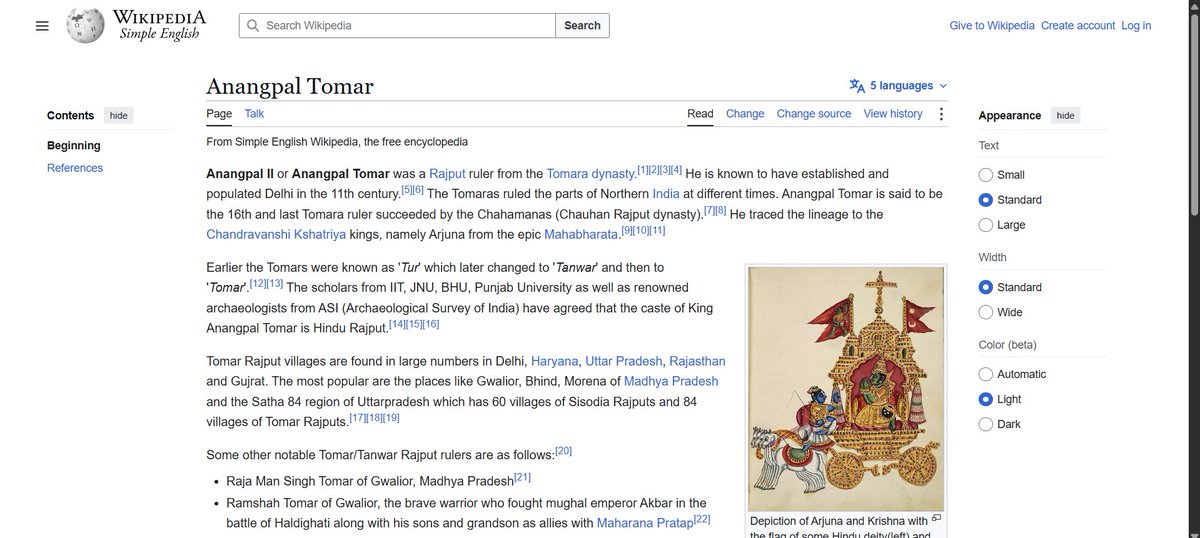The height and width of the screenshot is (538, 1200).
Task: Click the Search button
Action: point(582,26)
